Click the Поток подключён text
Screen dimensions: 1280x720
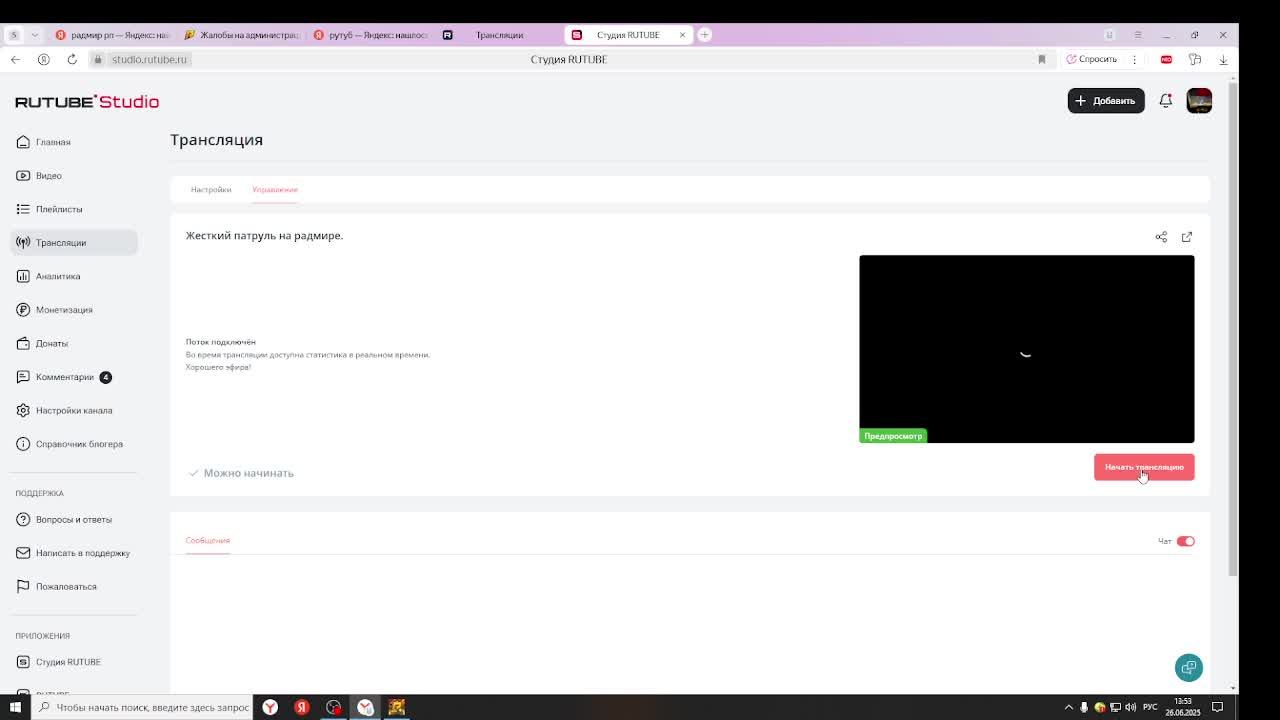point(221,342)
